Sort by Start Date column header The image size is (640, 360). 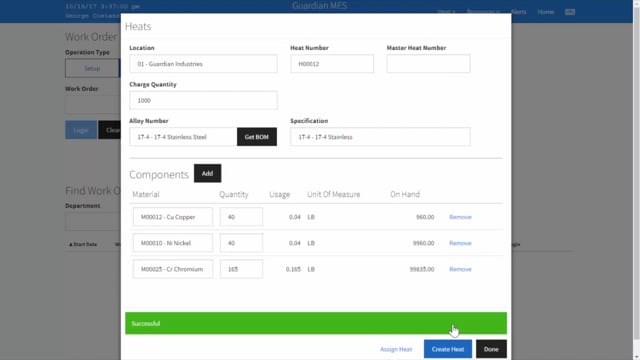tap(83, 244)
